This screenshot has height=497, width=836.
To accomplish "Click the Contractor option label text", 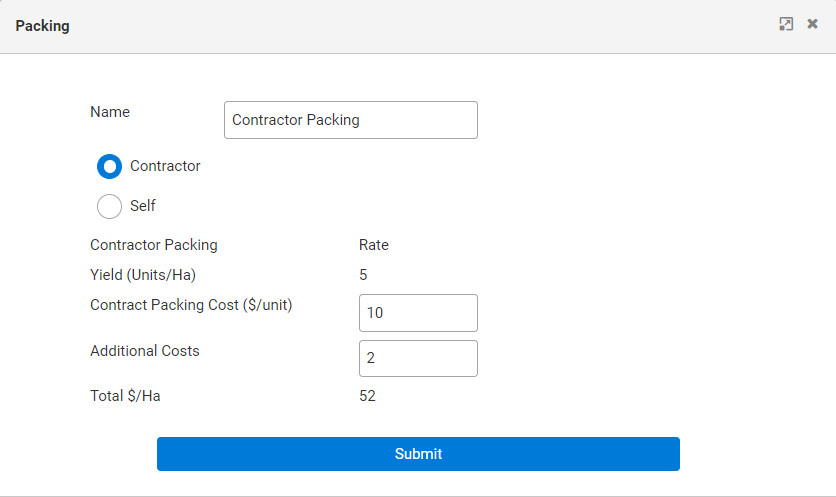I will click(x=165, y=166).
